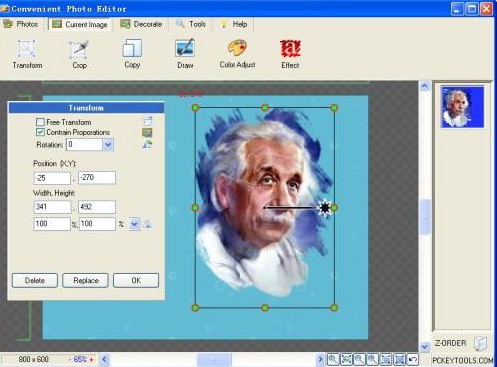Click the top-left green handle of selection
This screenshot has height=367, width=497.
(x=195, y=108)
